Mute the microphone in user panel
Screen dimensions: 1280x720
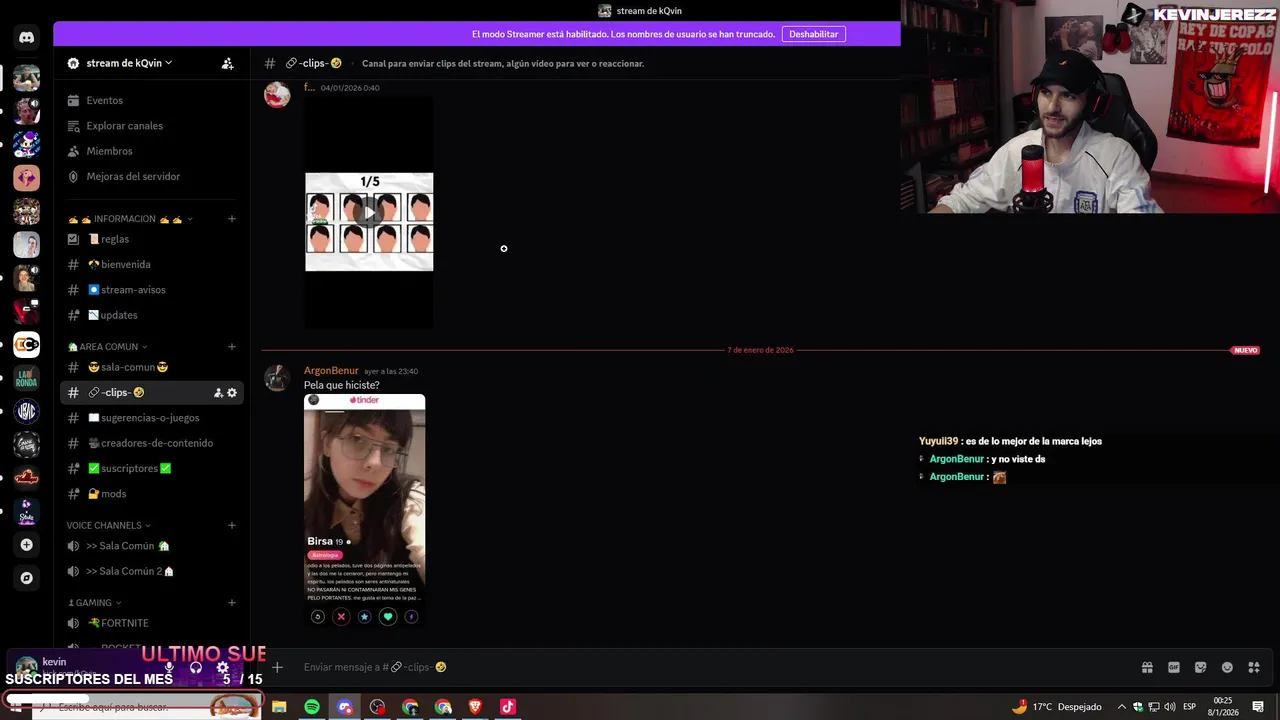coord(169,667)
